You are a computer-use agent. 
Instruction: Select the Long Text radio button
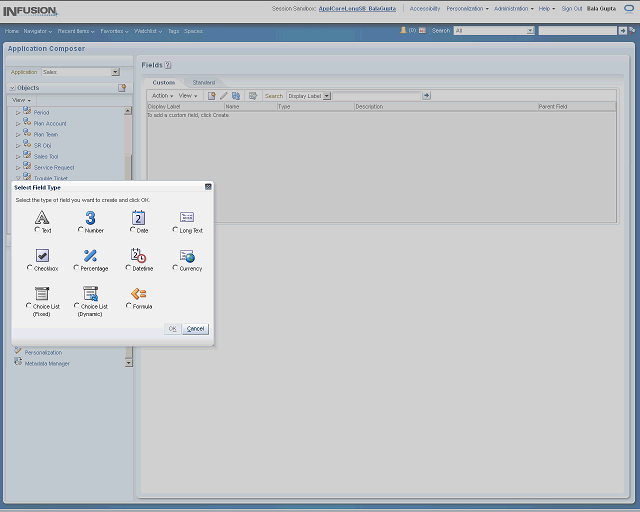[x=175, y=230]
